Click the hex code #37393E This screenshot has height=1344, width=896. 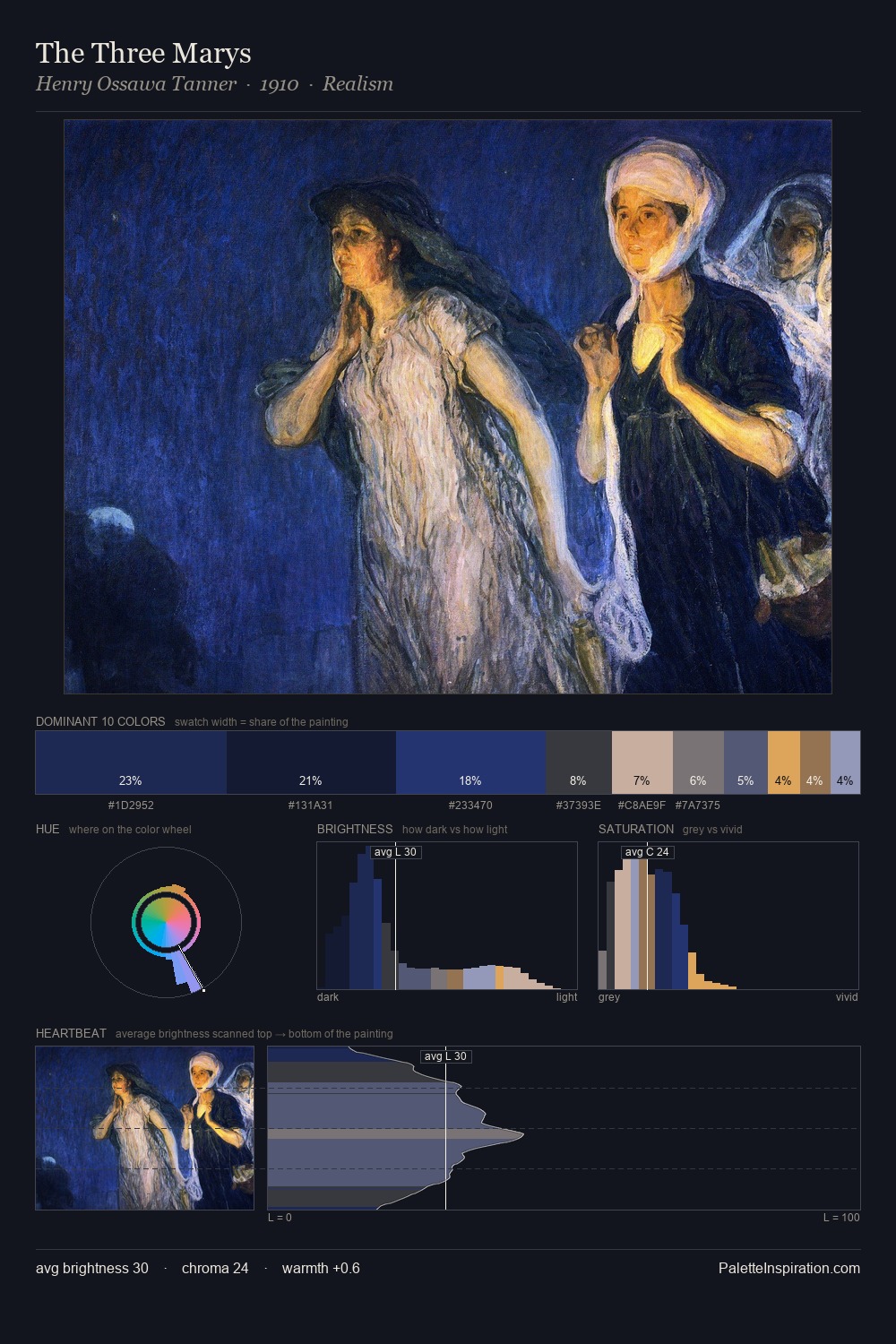(579, 806)
